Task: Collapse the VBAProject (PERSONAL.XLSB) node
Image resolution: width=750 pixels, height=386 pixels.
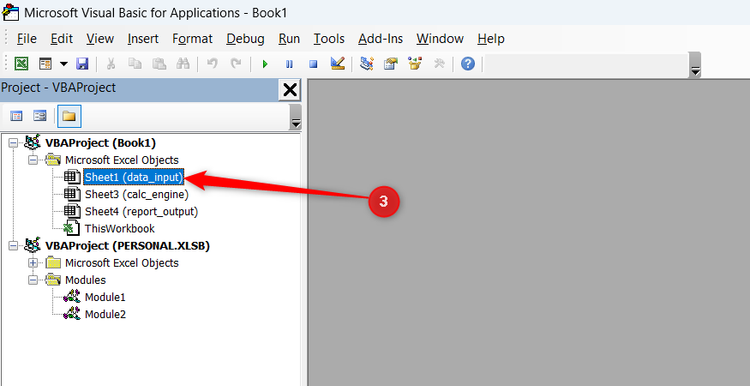Action: point(13,245)
